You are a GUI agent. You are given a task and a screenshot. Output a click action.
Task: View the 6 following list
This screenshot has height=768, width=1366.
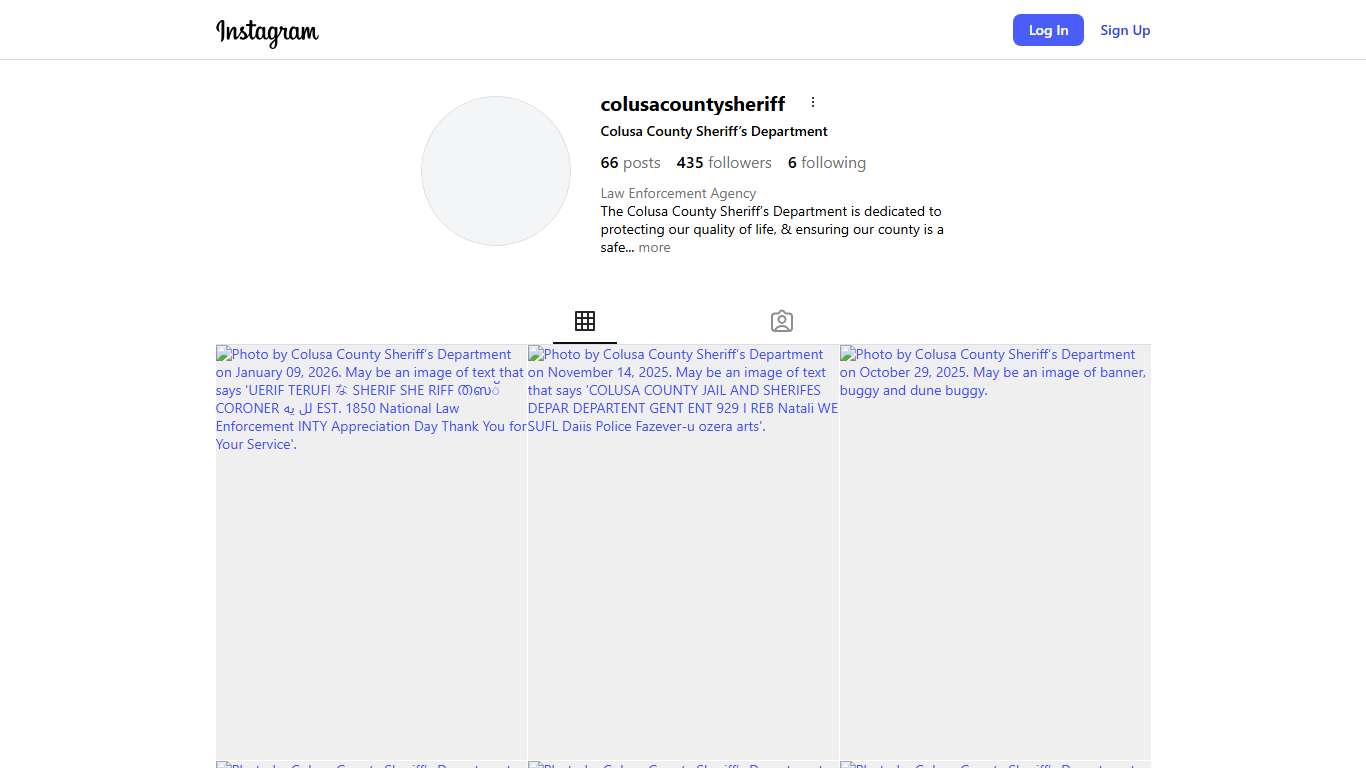coord(826,163)
